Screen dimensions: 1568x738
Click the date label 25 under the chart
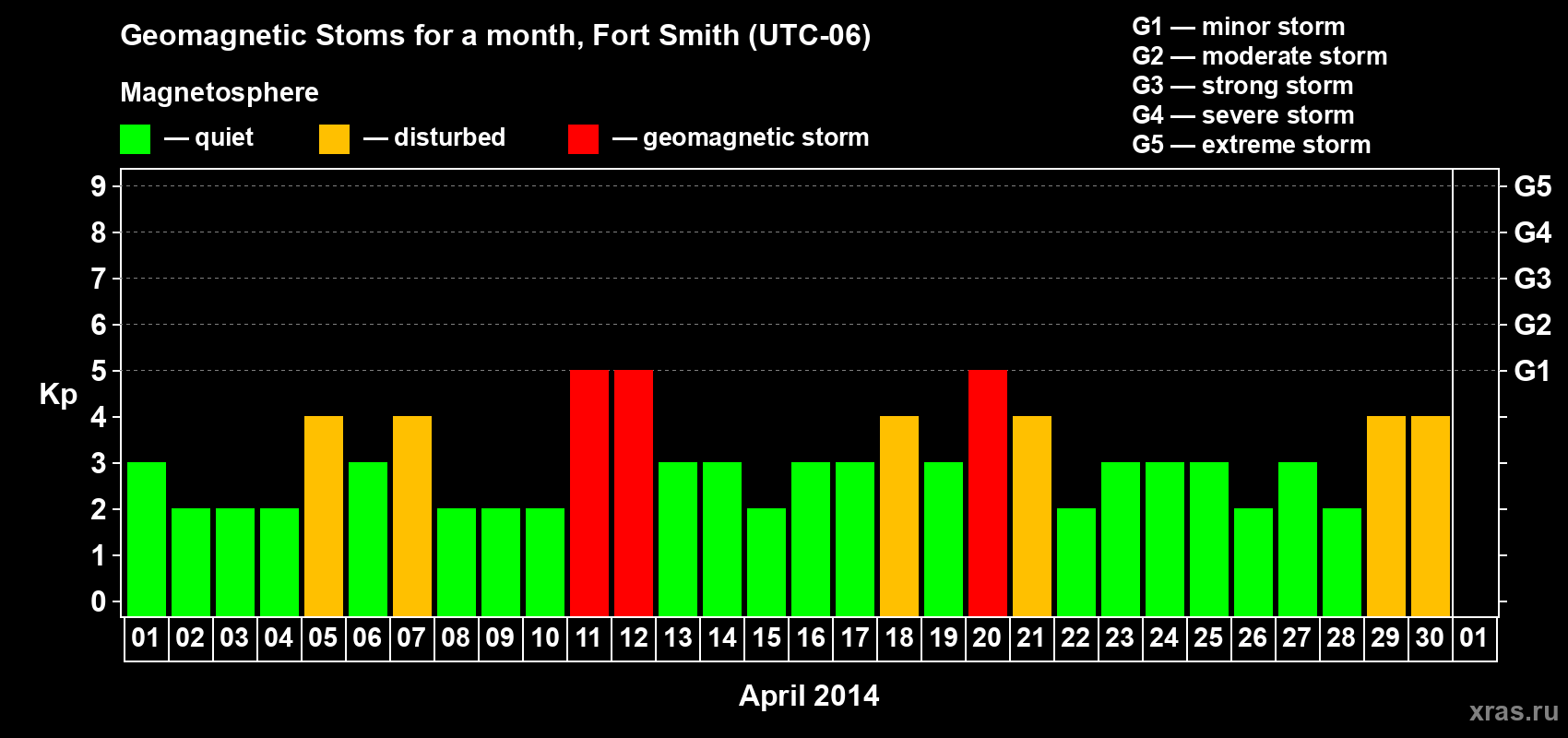(1208, 637)
